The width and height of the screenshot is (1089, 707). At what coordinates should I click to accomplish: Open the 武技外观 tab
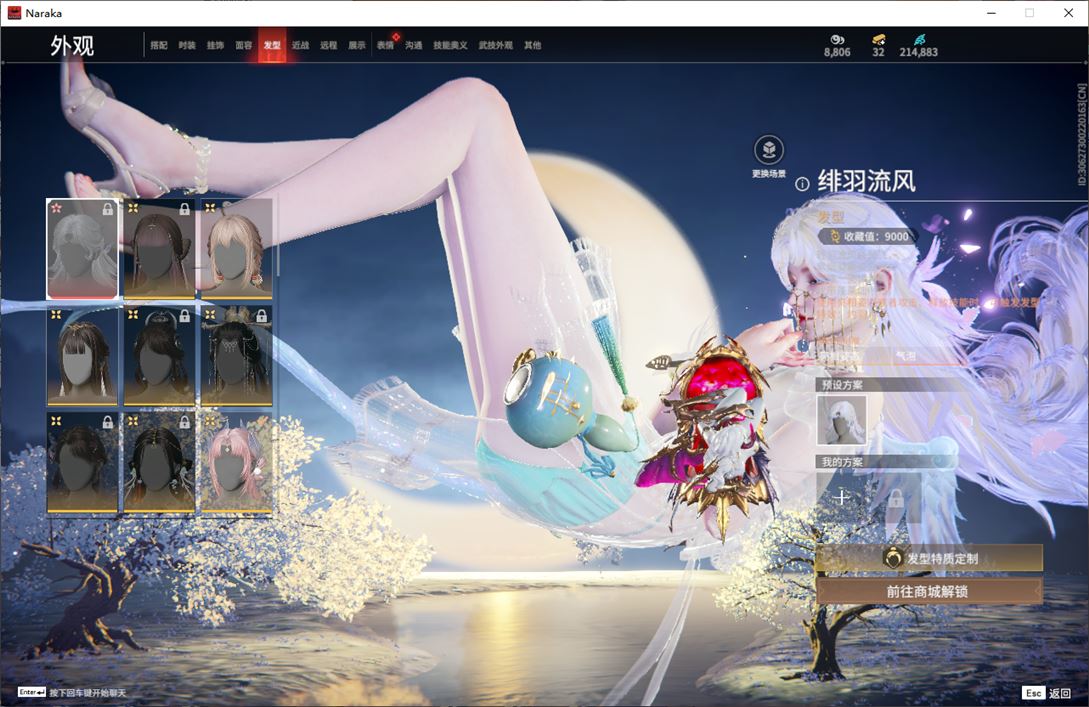click(x=495, y=45)
